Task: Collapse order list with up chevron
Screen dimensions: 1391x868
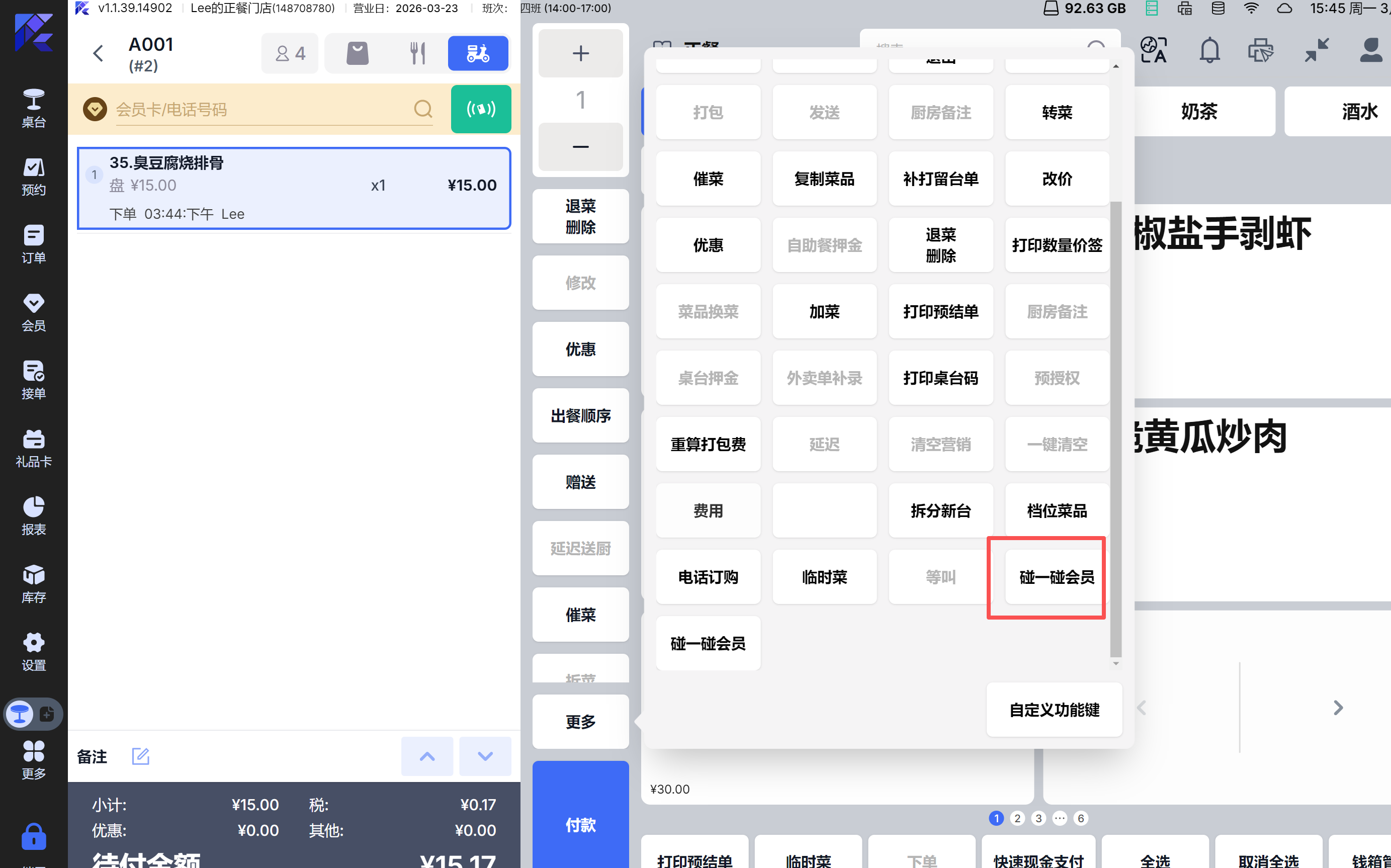Action: 426,756
